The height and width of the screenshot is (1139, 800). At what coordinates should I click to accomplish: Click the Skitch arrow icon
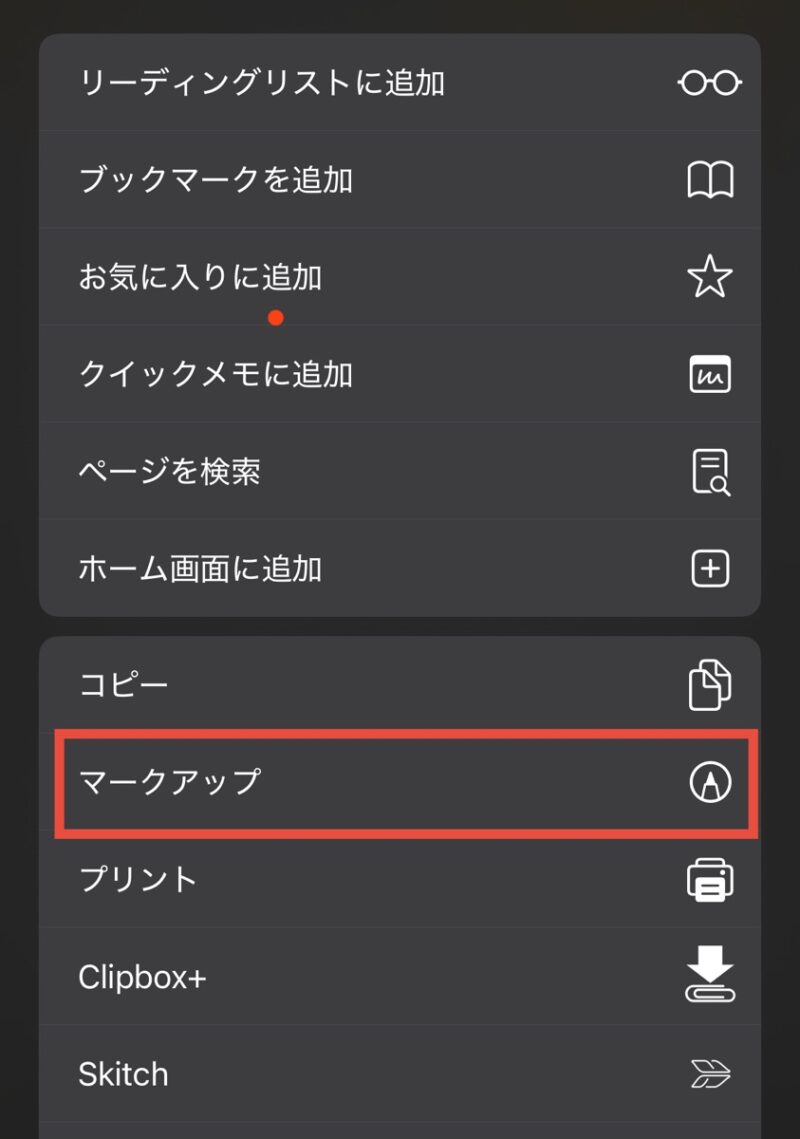pyautogui.click(x=710, y=1074)
